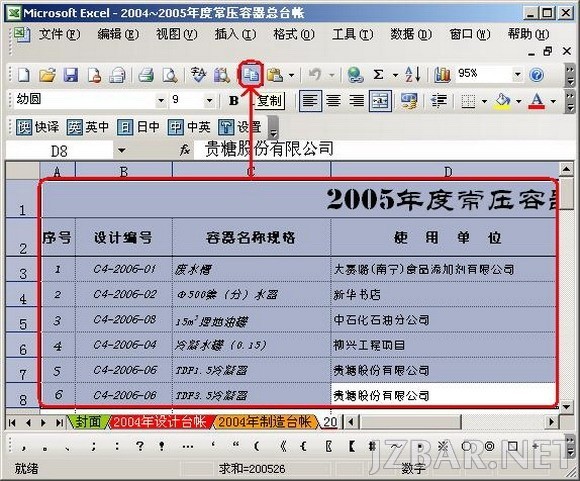Open the 格式(O) menu
The height and width of the screenshot is (481, 580).
[x=294, y=34]
